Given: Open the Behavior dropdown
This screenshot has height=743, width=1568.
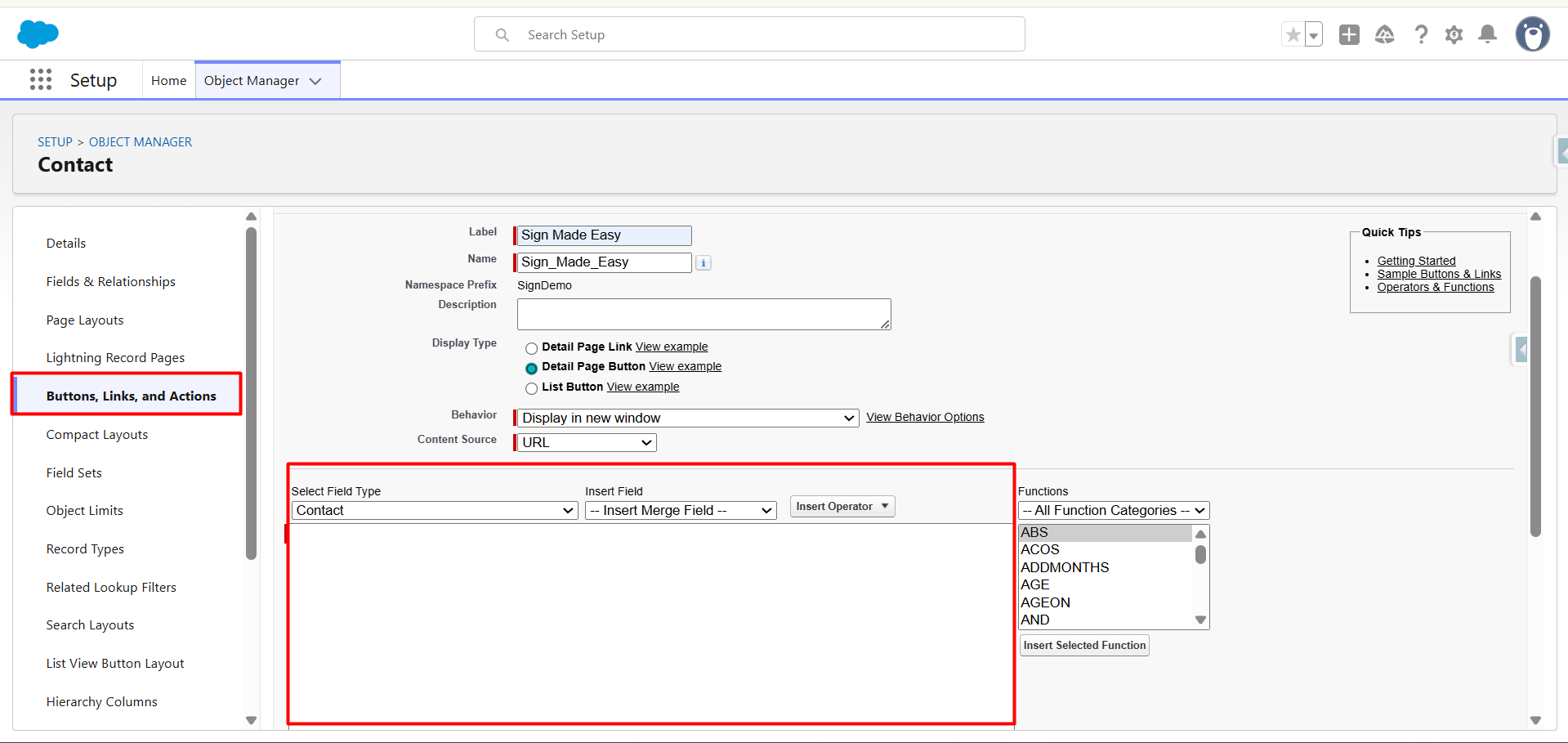Looking at the screenshot, I should pyautogui.click(x=688, y=418).
